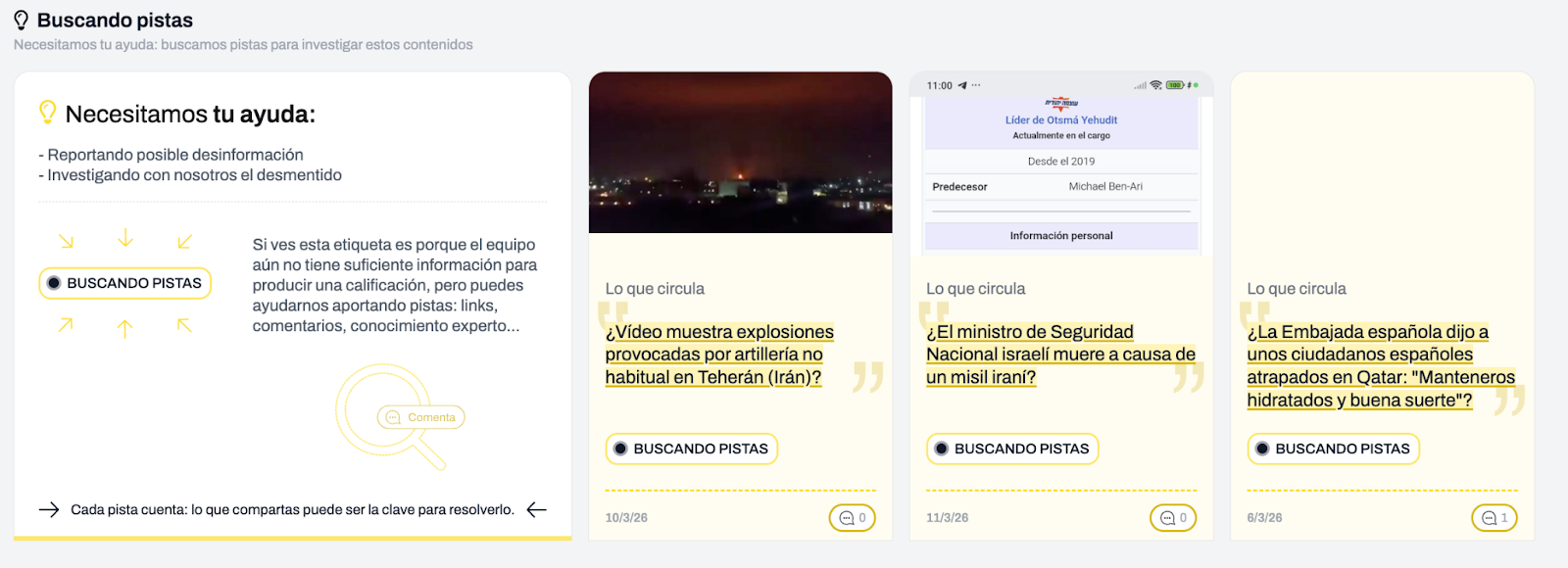The width and height of the screenshot is (1568, 568).
Task: Click the left arrow after resolverlo text
Action: click(x=536, y=509)
